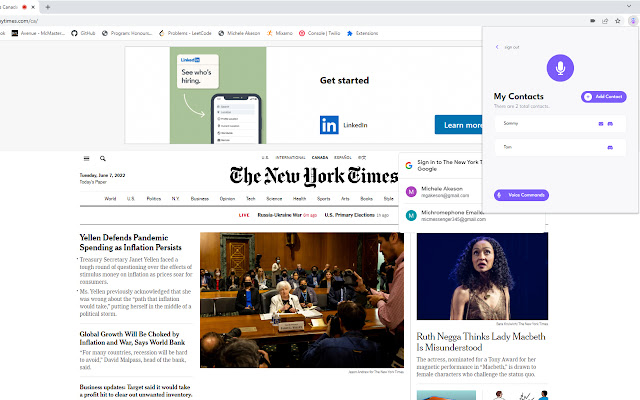Bookmark this page with the star icon

point(618,21)
